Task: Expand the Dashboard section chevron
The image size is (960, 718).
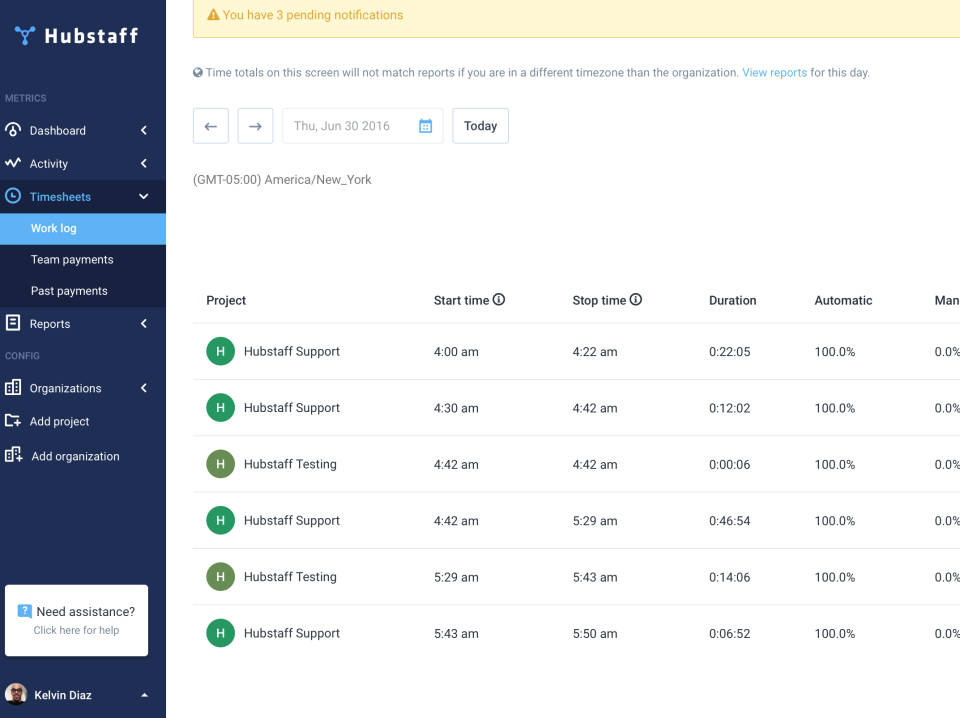Action: [x=141, y=130]
